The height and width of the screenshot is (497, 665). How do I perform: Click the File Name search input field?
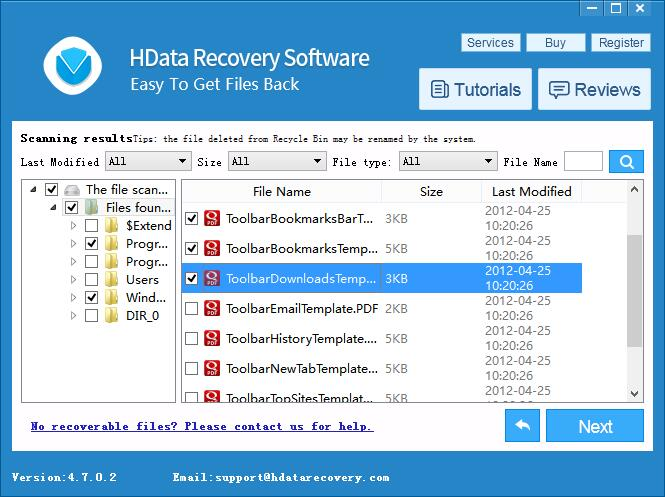(x=583, y=161)
